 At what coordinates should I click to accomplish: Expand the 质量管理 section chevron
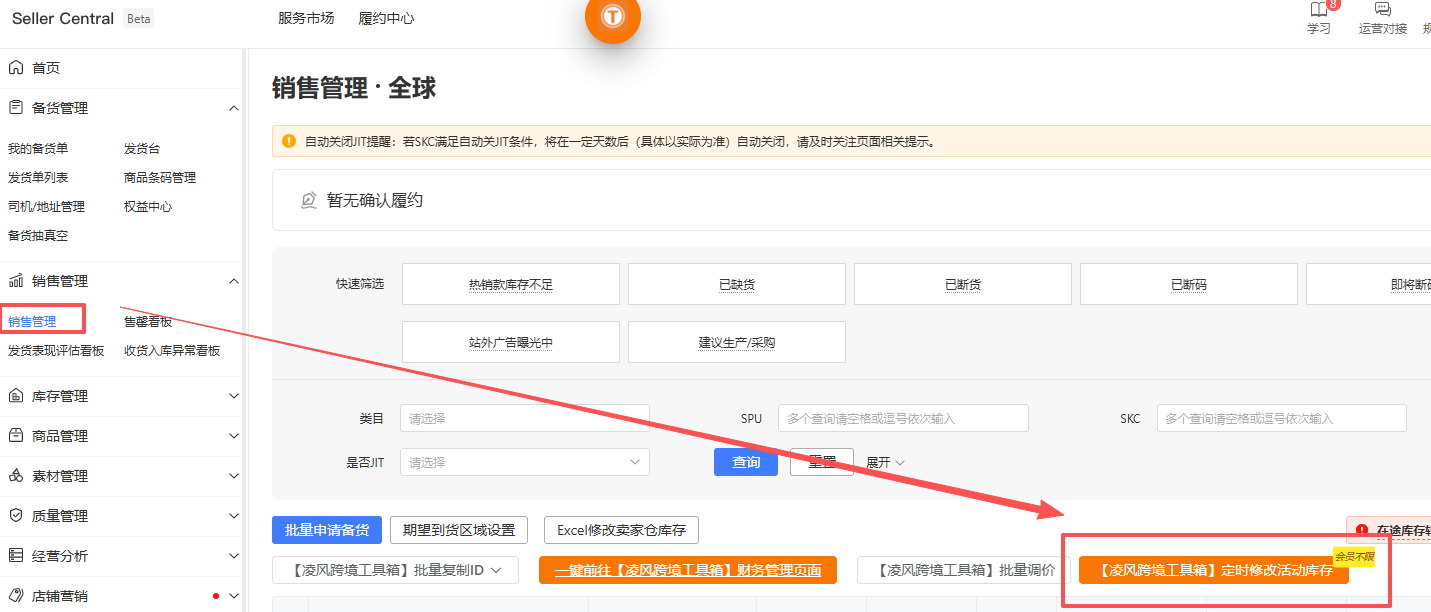click(233, 516)
